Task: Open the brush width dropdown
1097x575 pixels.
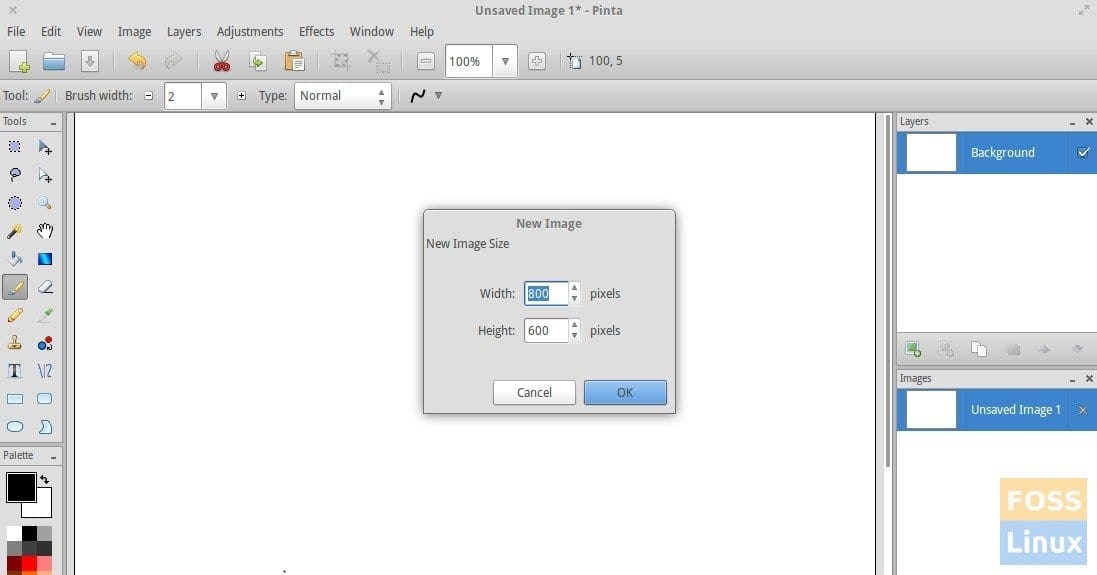Action: [x=214, y=96]
